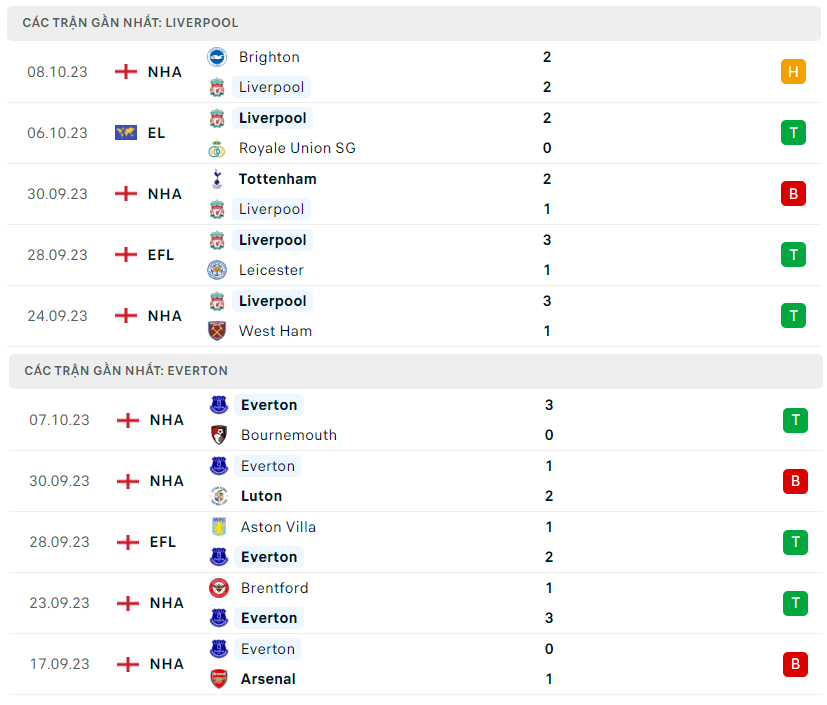Screen dimensions: 827x705
Task: Click red B badge for Arsenal match
Action: click(x=795, y=664)
